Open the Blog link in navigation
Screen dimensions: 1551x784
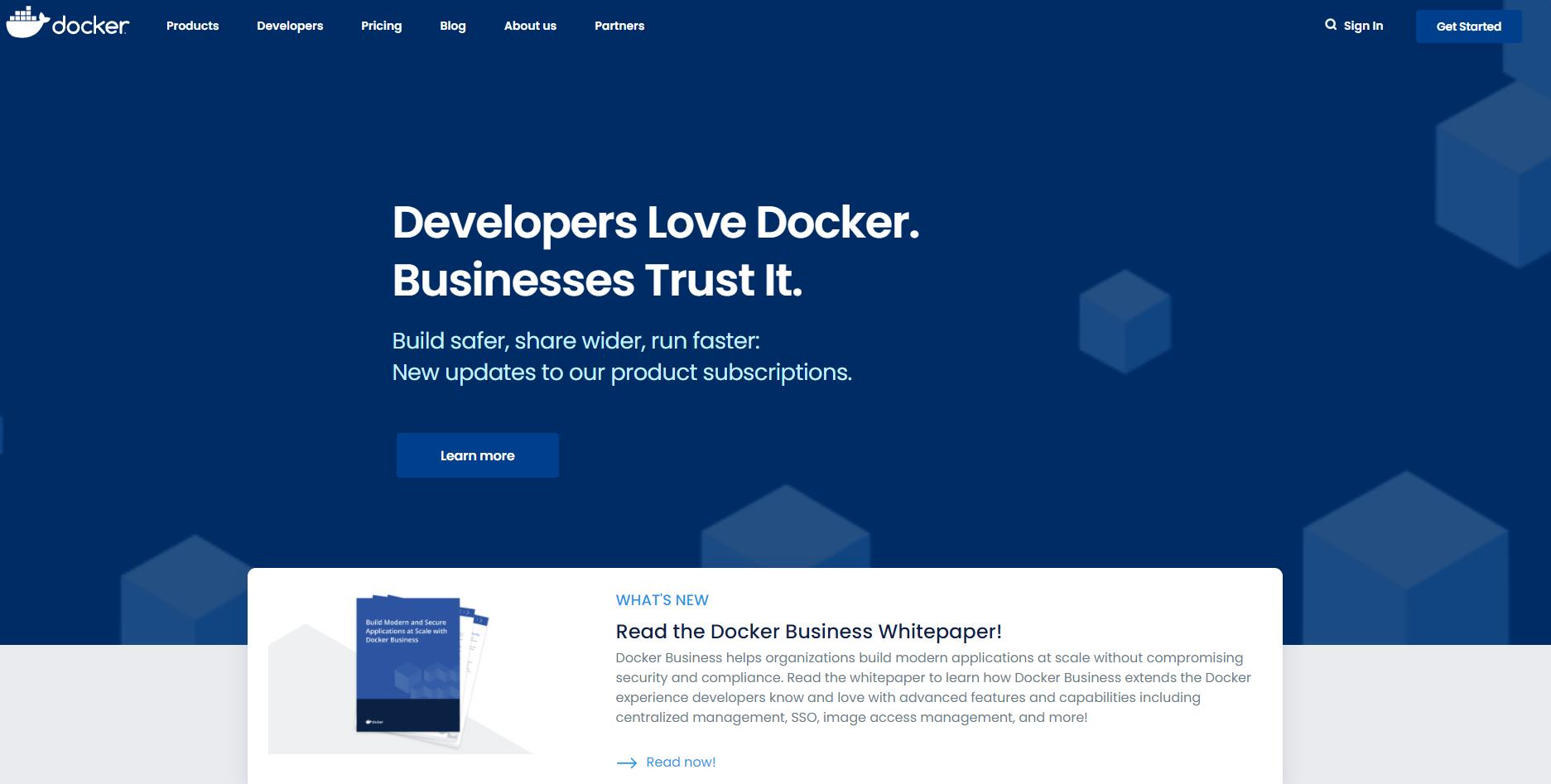pyautogui.click(x=453, y=26)
